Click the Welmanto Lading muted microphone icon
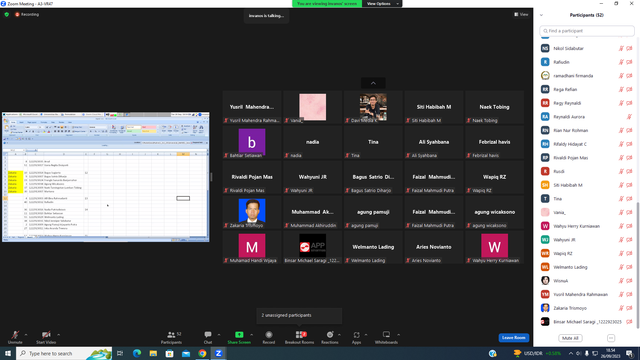The height and width of the screenshot is (360, 640). (x=621, y=267)
